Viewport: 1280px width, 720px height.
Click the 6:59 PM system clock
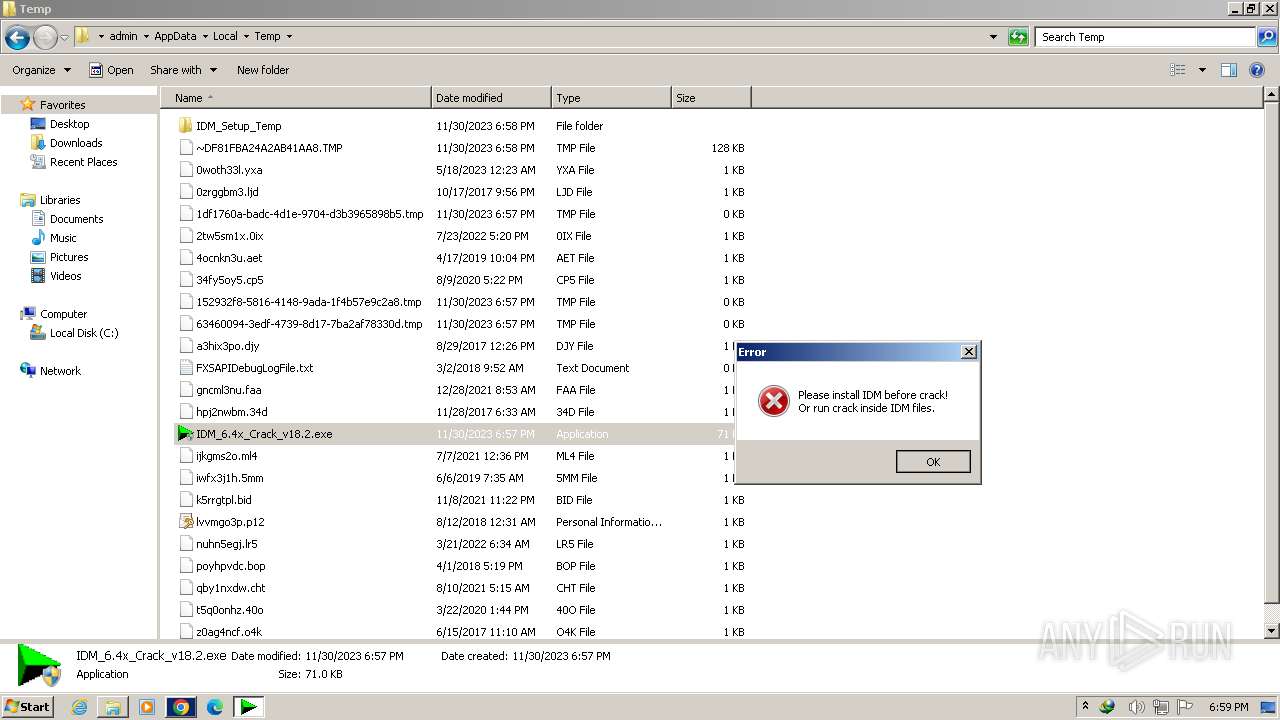(1228, 707)
